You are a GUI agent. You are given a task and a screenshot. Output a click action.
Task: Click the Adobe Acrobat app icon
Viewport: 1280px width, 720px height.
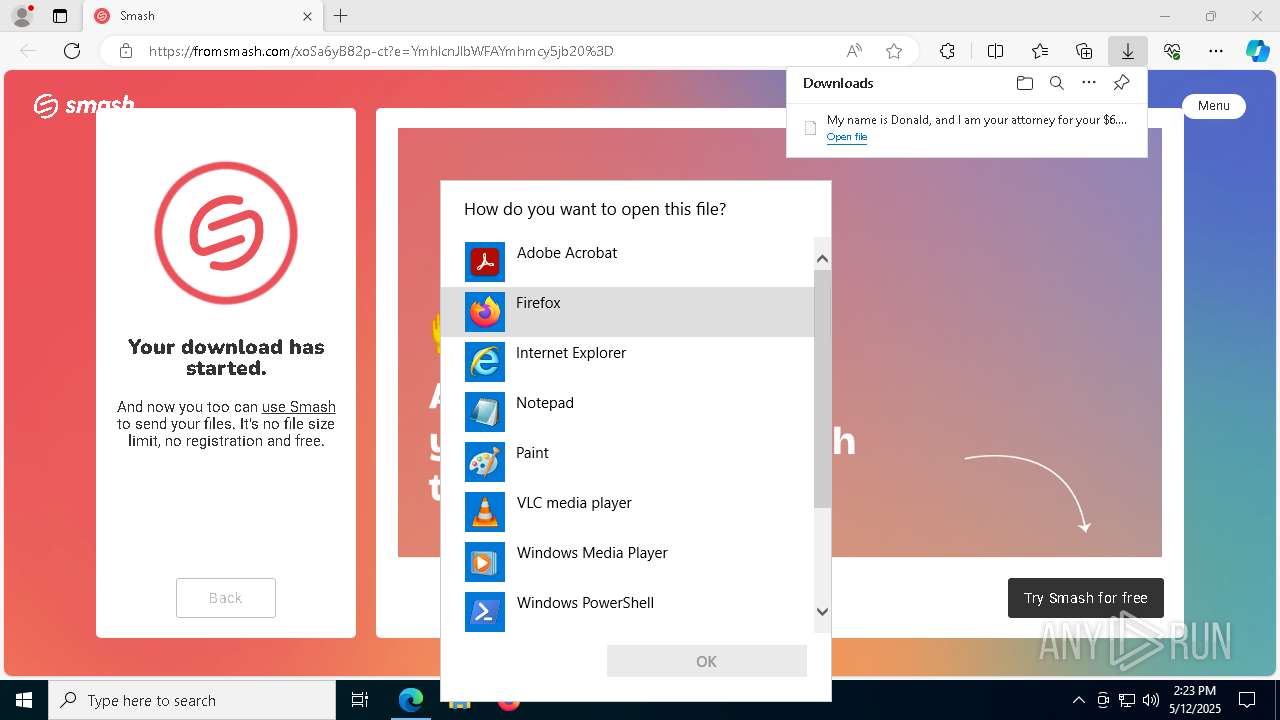point(485,262)
